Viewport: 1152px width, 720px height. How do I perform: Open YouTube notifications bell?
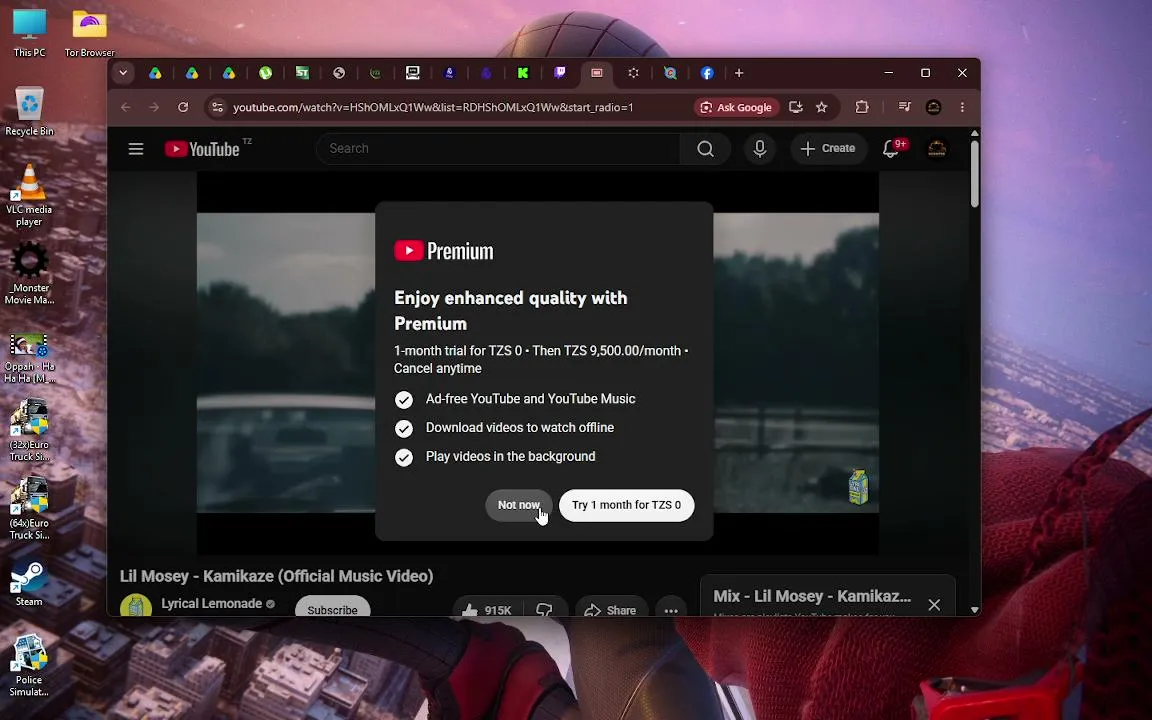click(891, 149)
